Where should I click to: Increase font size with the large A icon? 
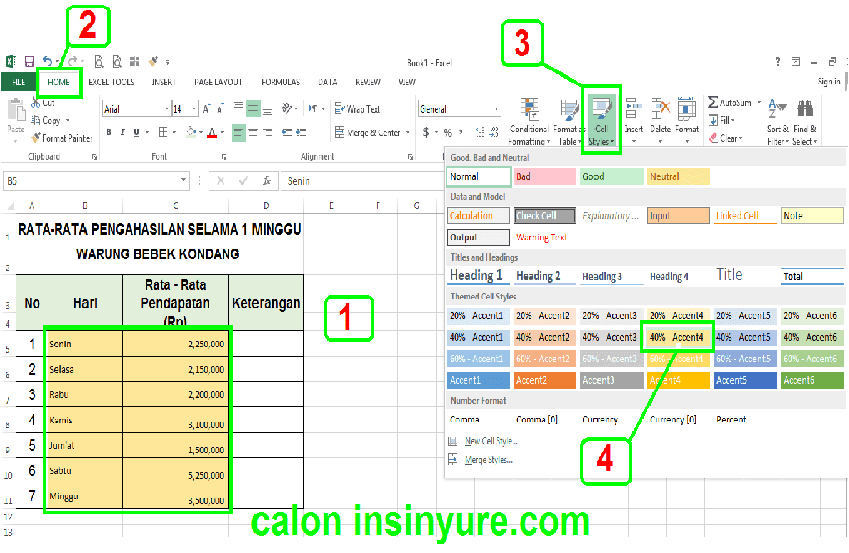(x=206, y=109)
